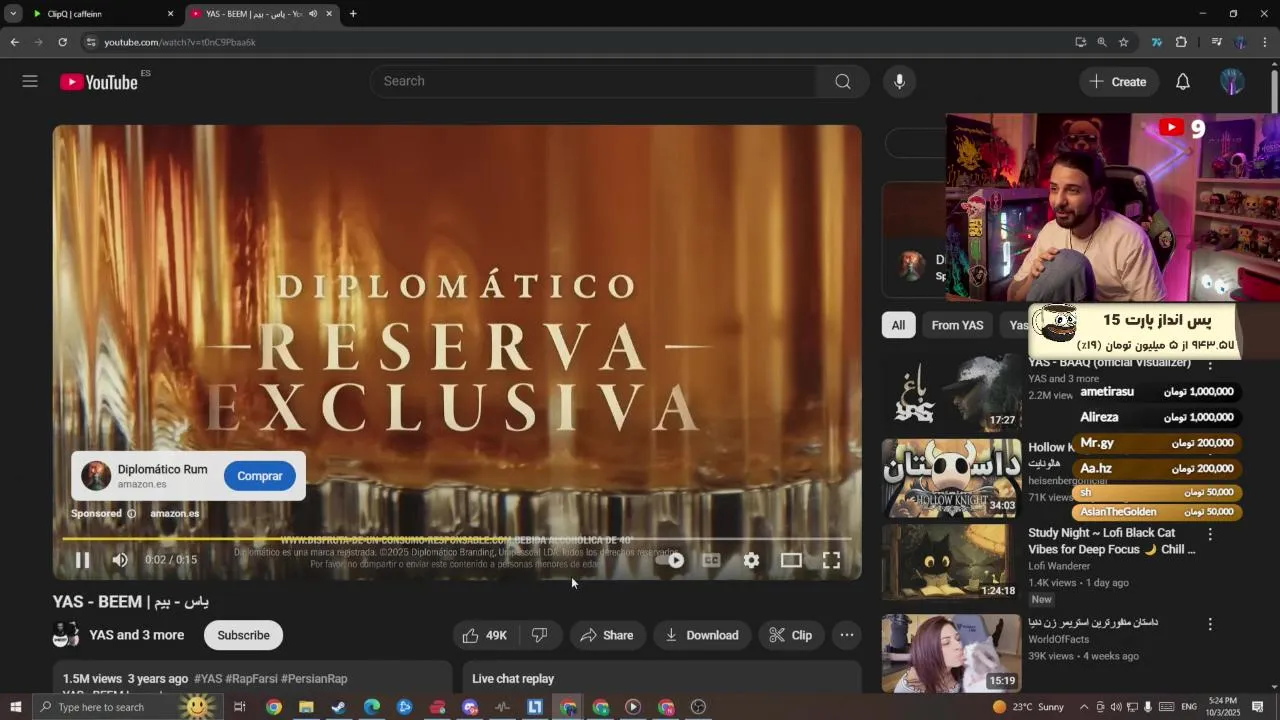Open options for the WorldOfFacts video

pyautogui.click(x=1210, y=624)
